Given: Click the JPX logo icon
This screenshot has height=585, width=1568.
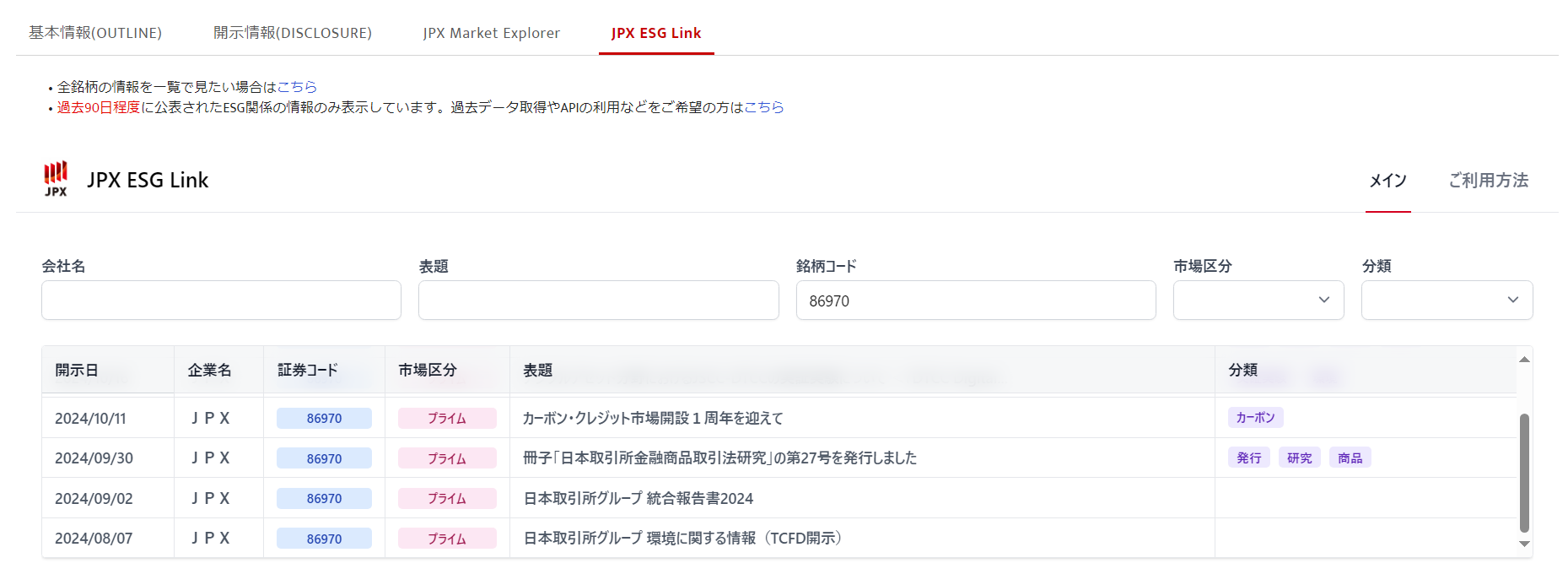Looking at the screenshot, I should coord(56,179).
